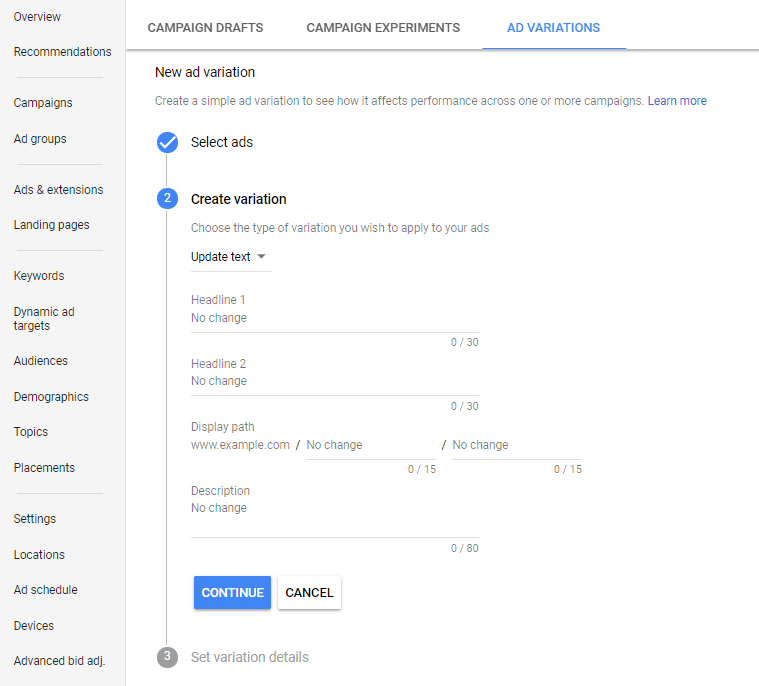Switch to the Campaign Drafts tab
The image size is (759, 686).
205,28
